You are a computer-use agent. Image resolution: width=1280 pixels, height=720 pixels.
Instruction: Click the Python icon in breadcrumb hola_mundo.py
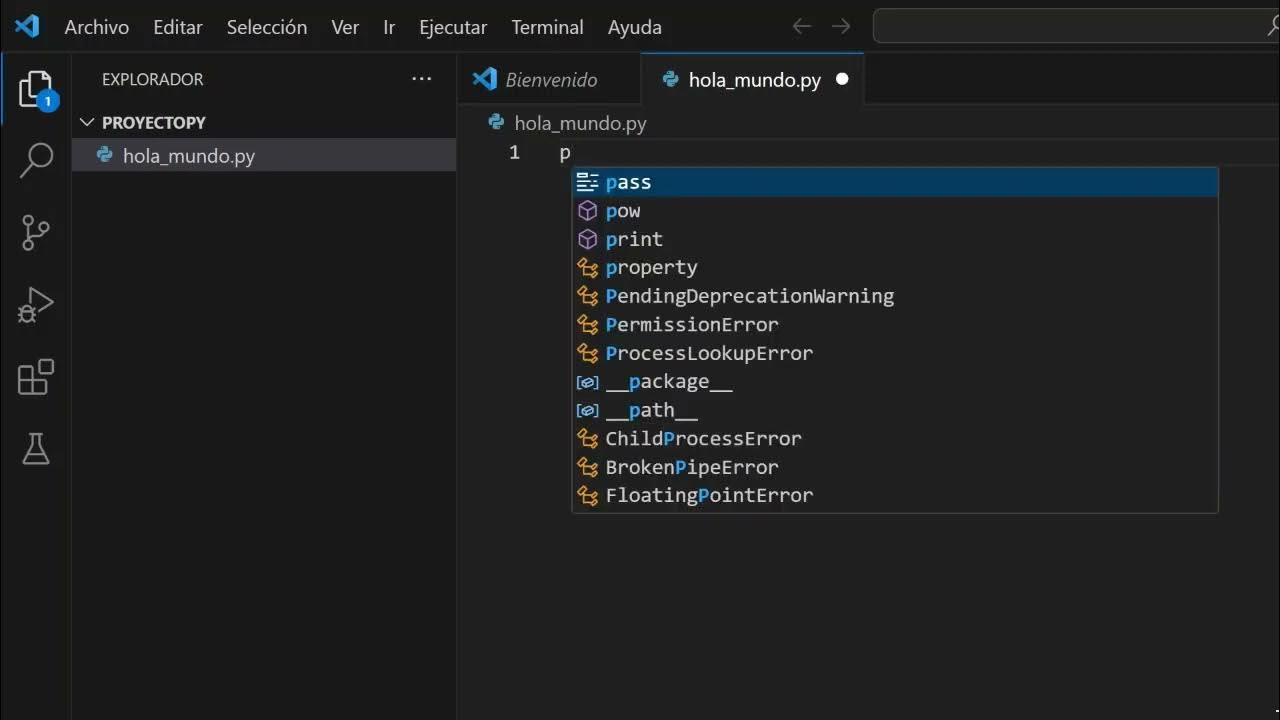pyautogui.click(x=496, y=122)
